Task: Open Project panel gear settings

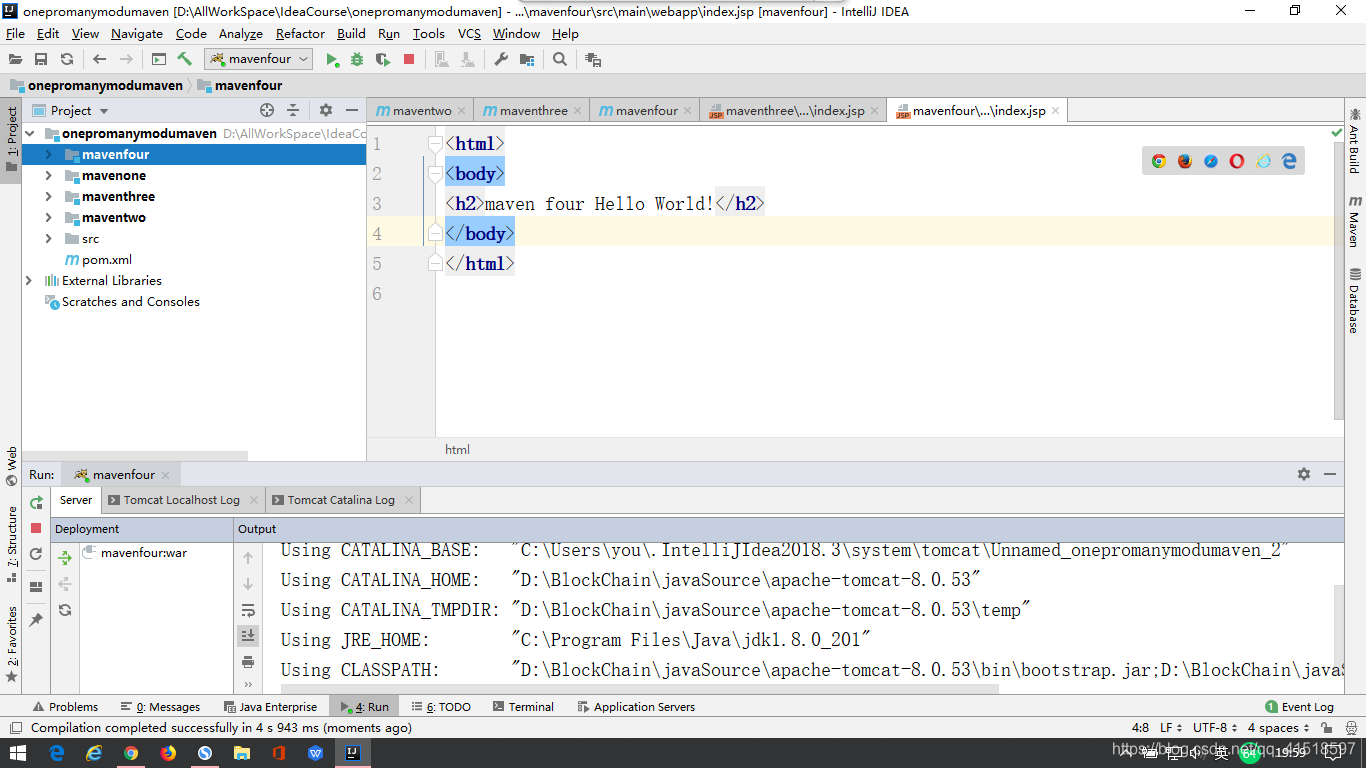Action: [325, 110]
